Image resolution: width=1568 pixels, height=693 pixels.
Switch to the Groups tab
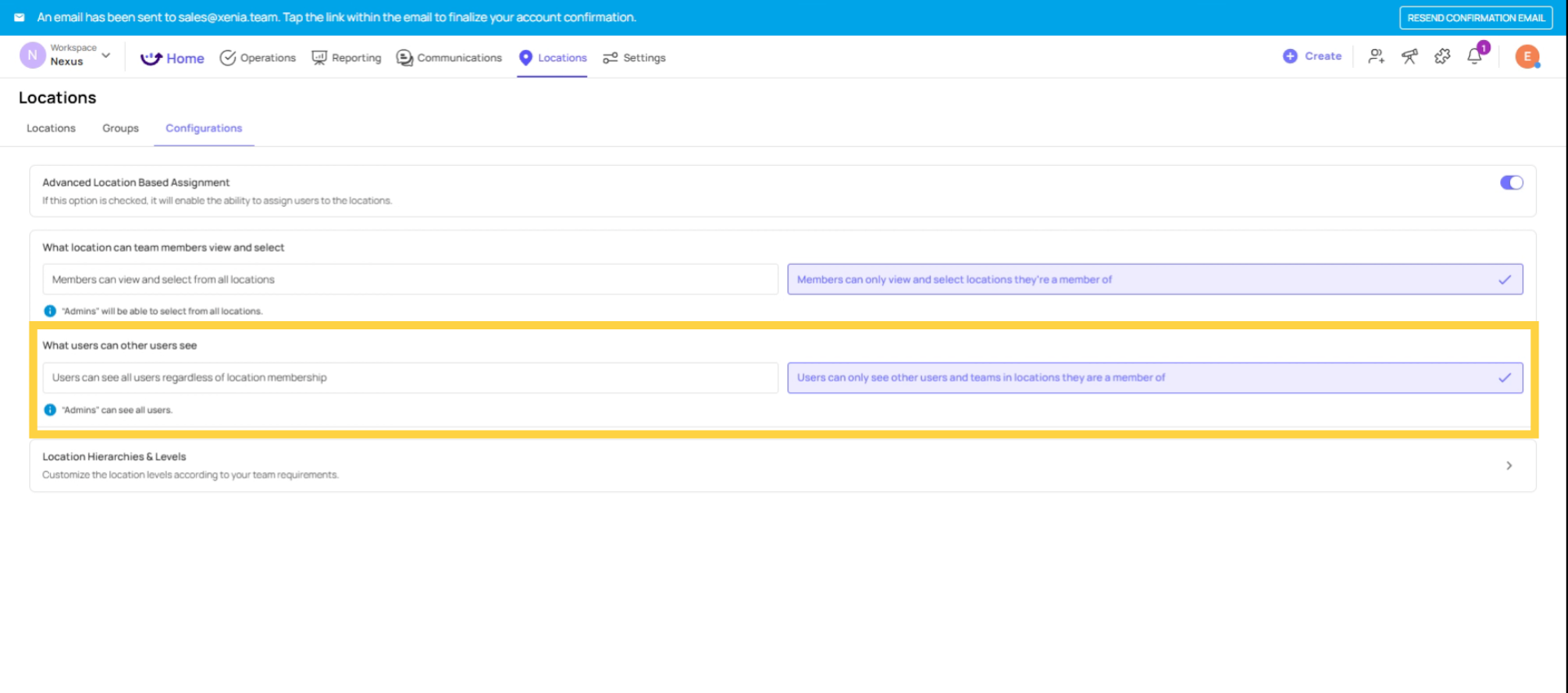tap(121, 128)
